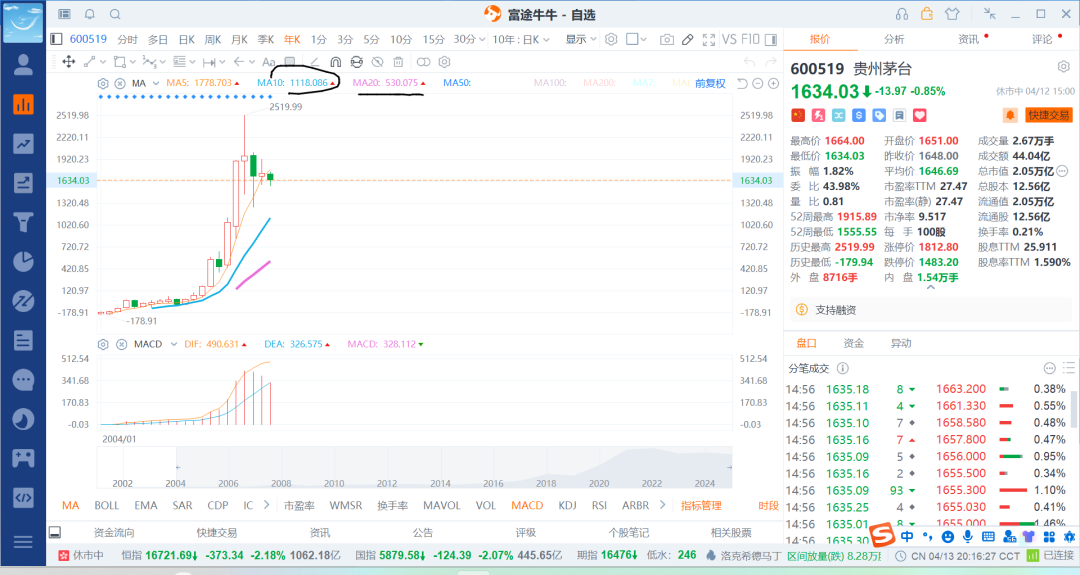The height and width of the screenshot is (575, 1080).
Task: Open the game controller sidebar icon
Action: click(23, 458)
